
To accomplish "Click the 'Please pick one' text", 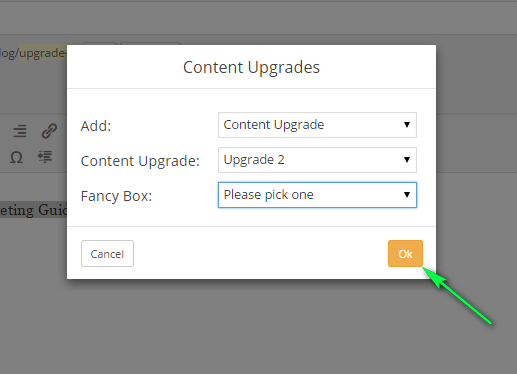I will coord(269,195).
